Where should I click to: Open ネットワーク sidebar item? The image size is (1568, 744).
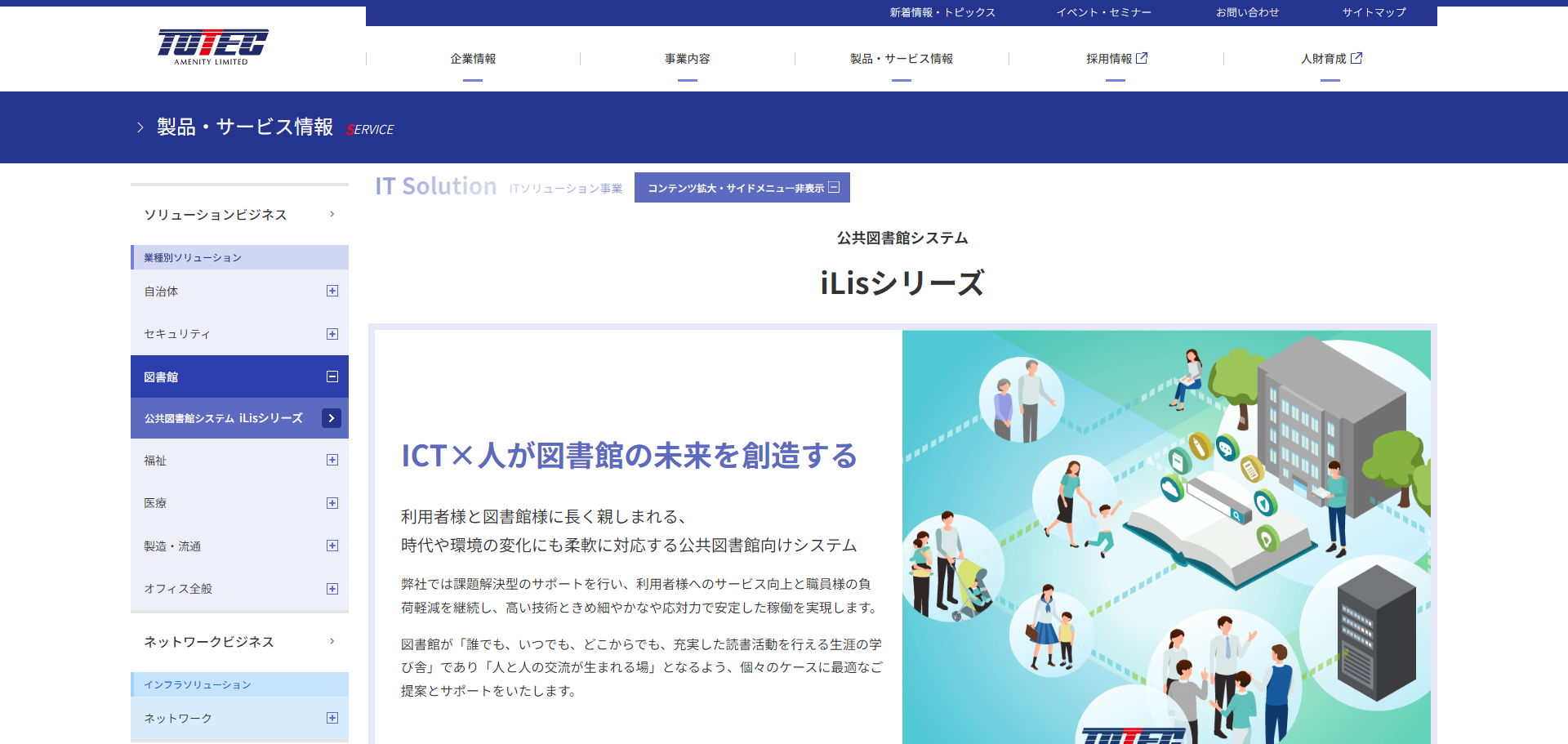click(178, 719)
